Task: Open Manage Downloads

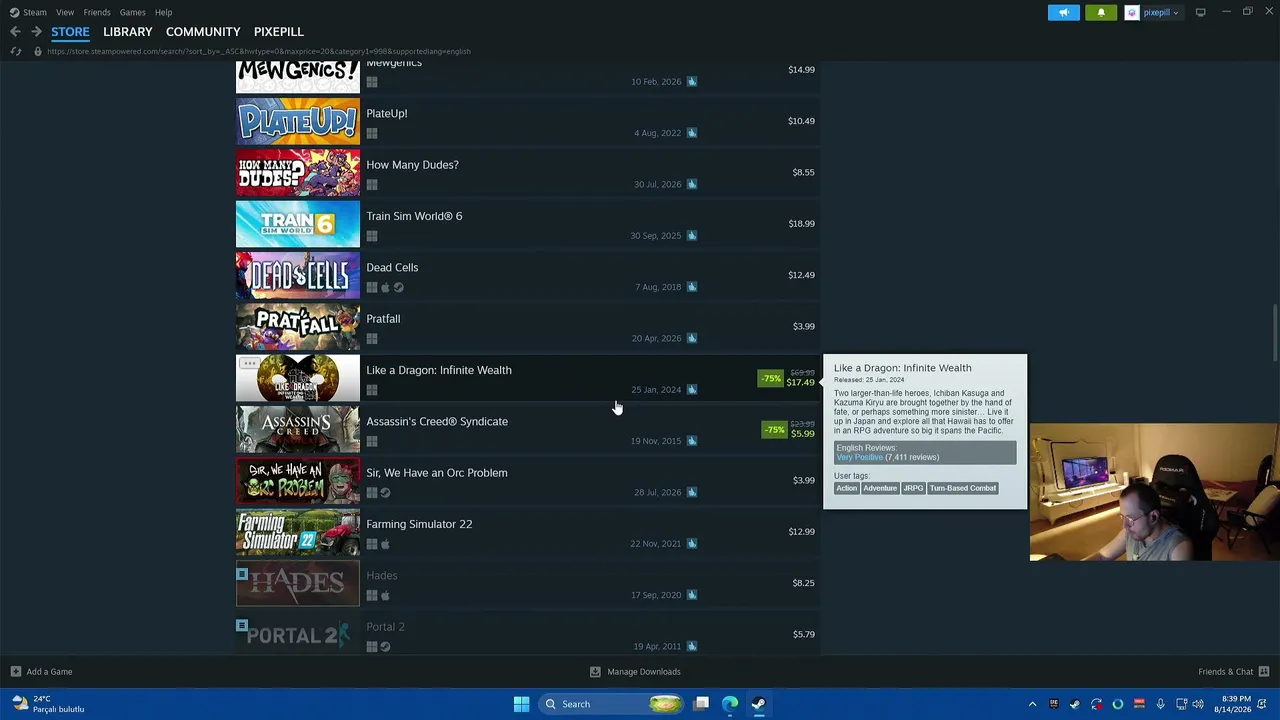Action: pos(635,672)
